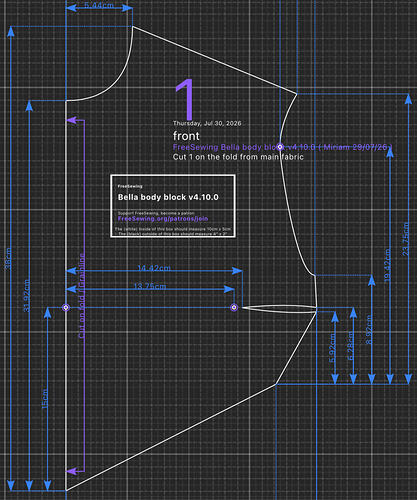
Task: Click the 19.42cm vertical dimension label
Action: pyautogui.click(x=387, y=265)
